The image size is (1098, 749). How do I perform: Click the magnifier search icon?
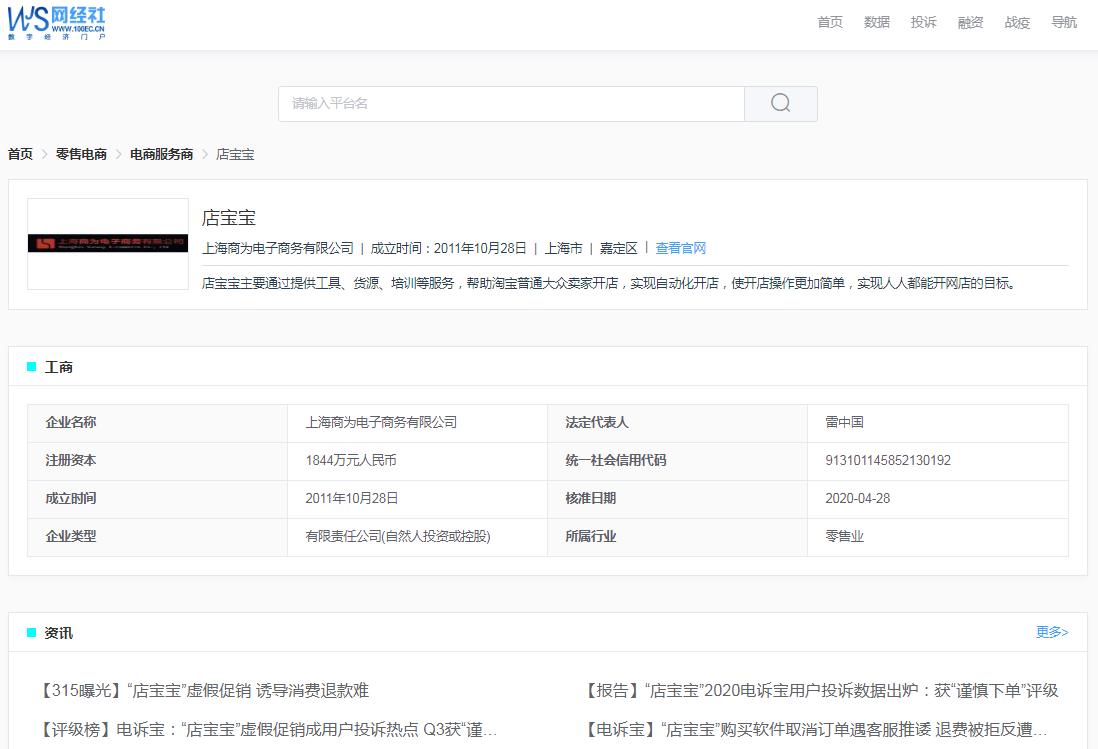point(779,103)
